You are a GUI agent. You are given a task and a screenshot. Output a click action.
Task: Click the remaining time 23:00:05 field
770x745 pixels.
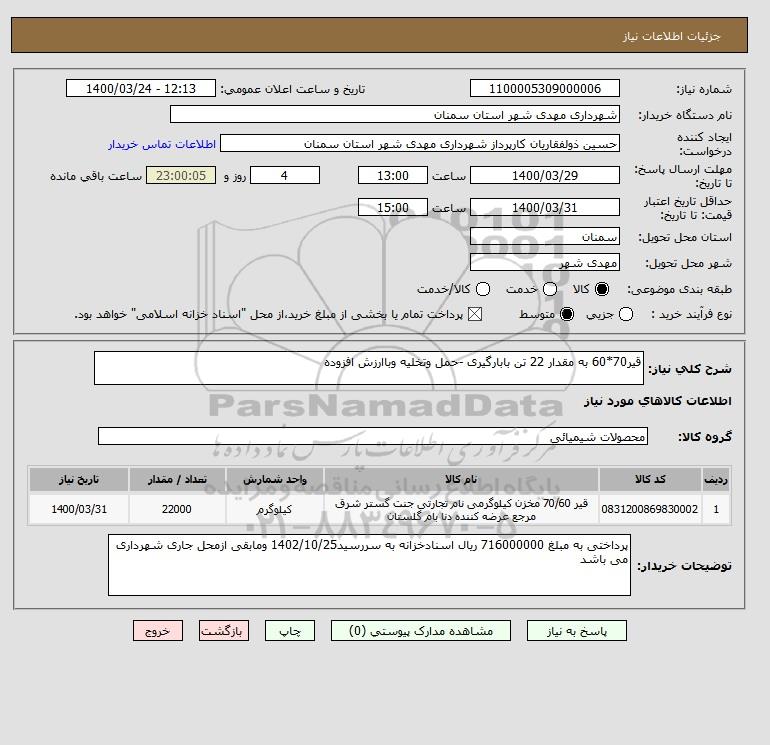(181, 175)
